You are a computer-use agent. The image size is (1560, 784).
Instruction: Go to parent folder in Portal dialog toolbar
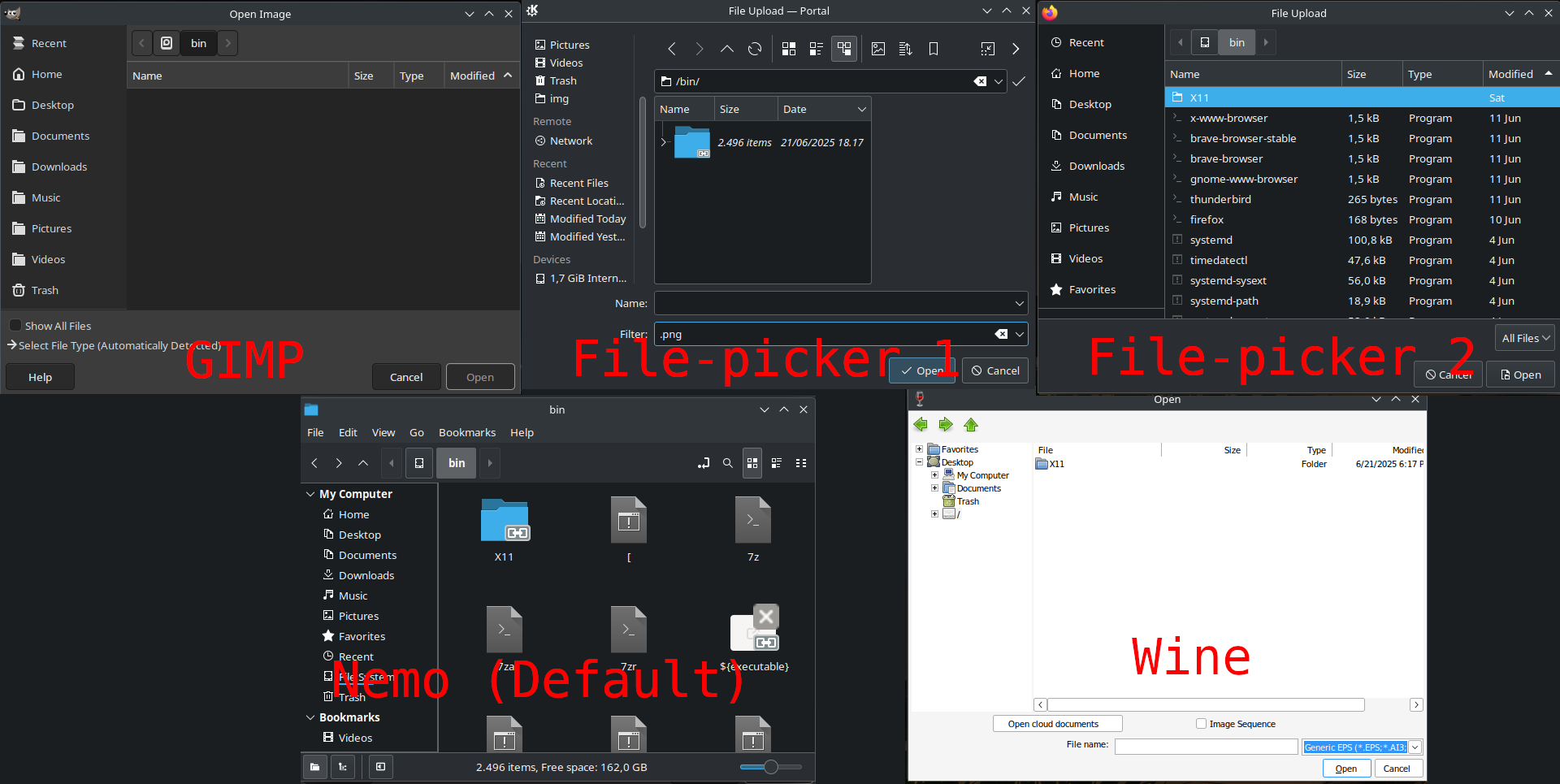727,49
